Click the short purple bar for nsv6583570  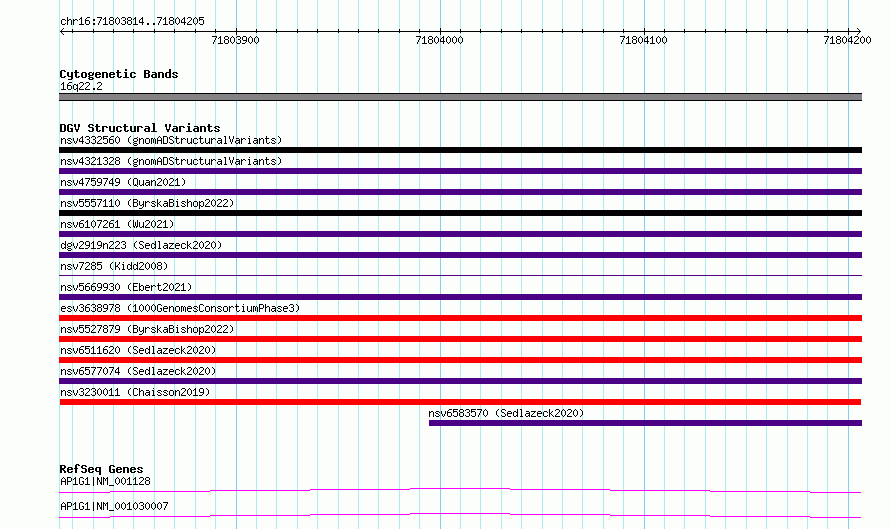645,423
